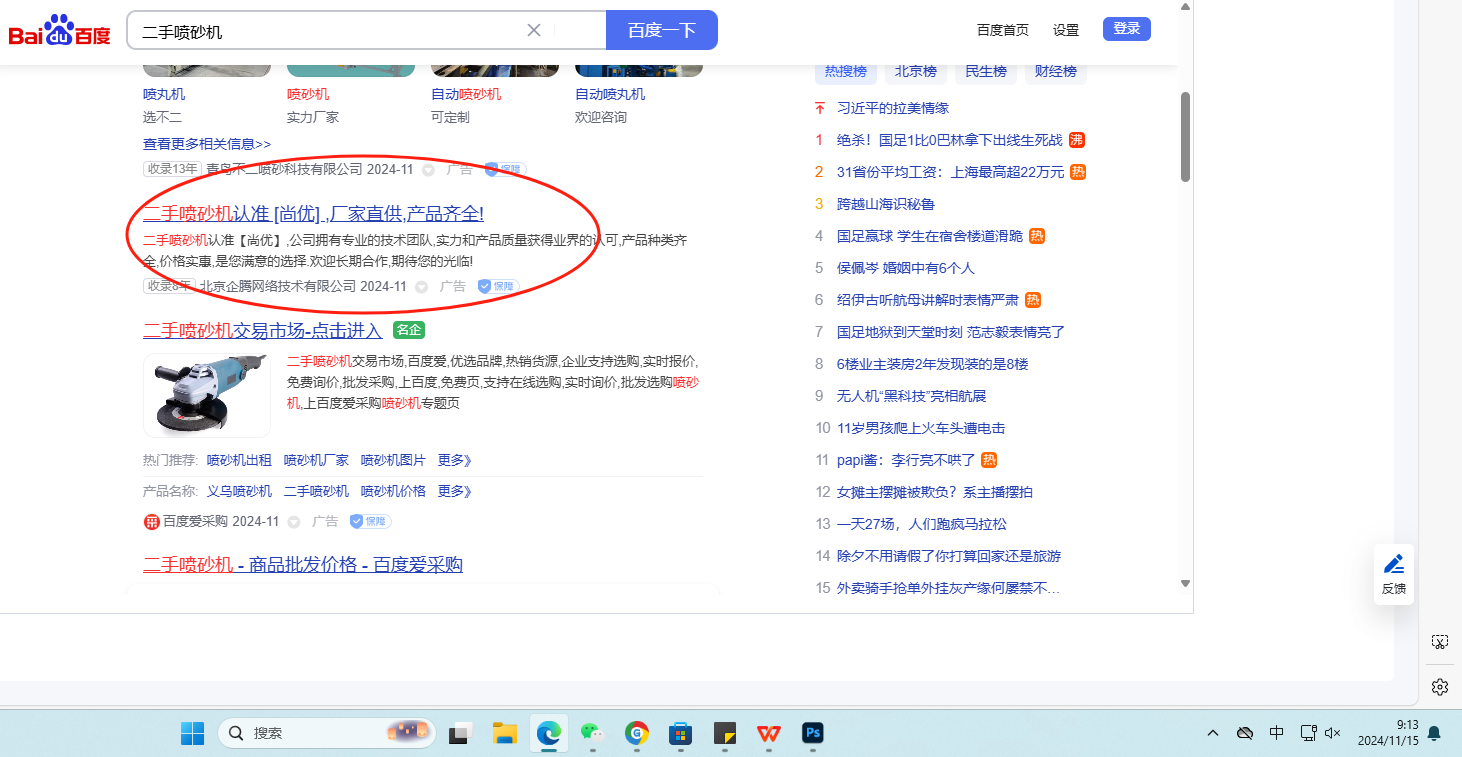Open the 二手喷砂机认准 [尚优] result title

tap(314, 213)
